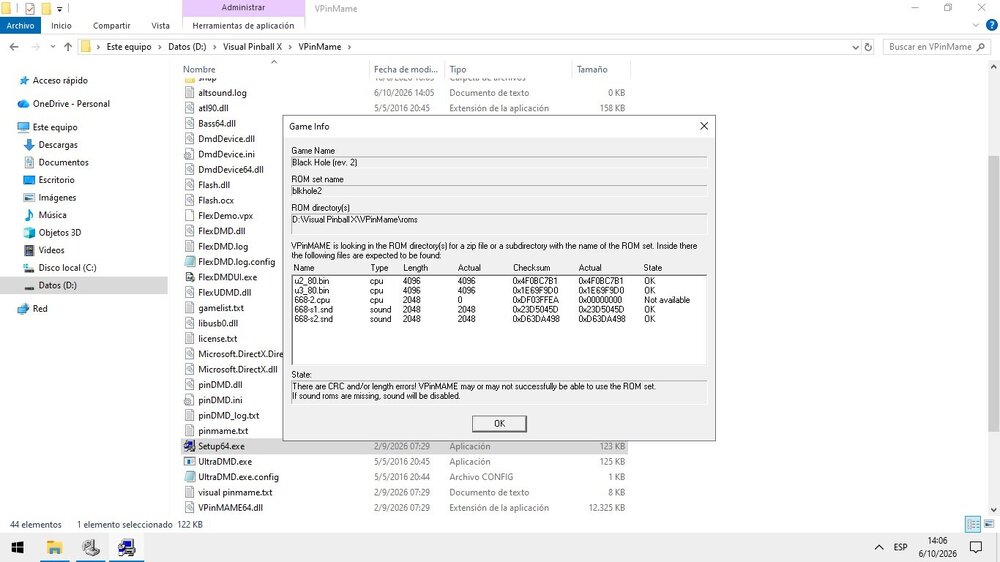Open Descargas folder in sidebar
This screenshot has width=1000, height=562.
[x=57, y=145]
